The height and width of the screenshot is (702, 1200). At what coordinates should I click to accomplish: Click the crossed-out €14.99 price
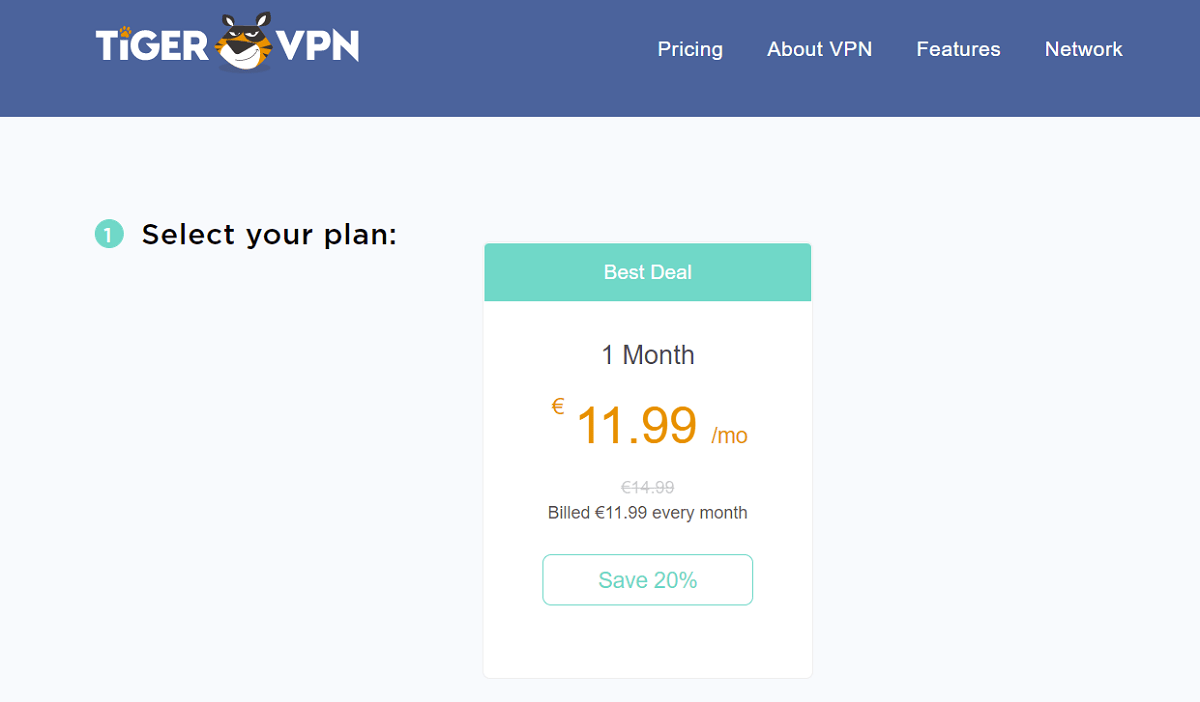(x=647, y=487)
